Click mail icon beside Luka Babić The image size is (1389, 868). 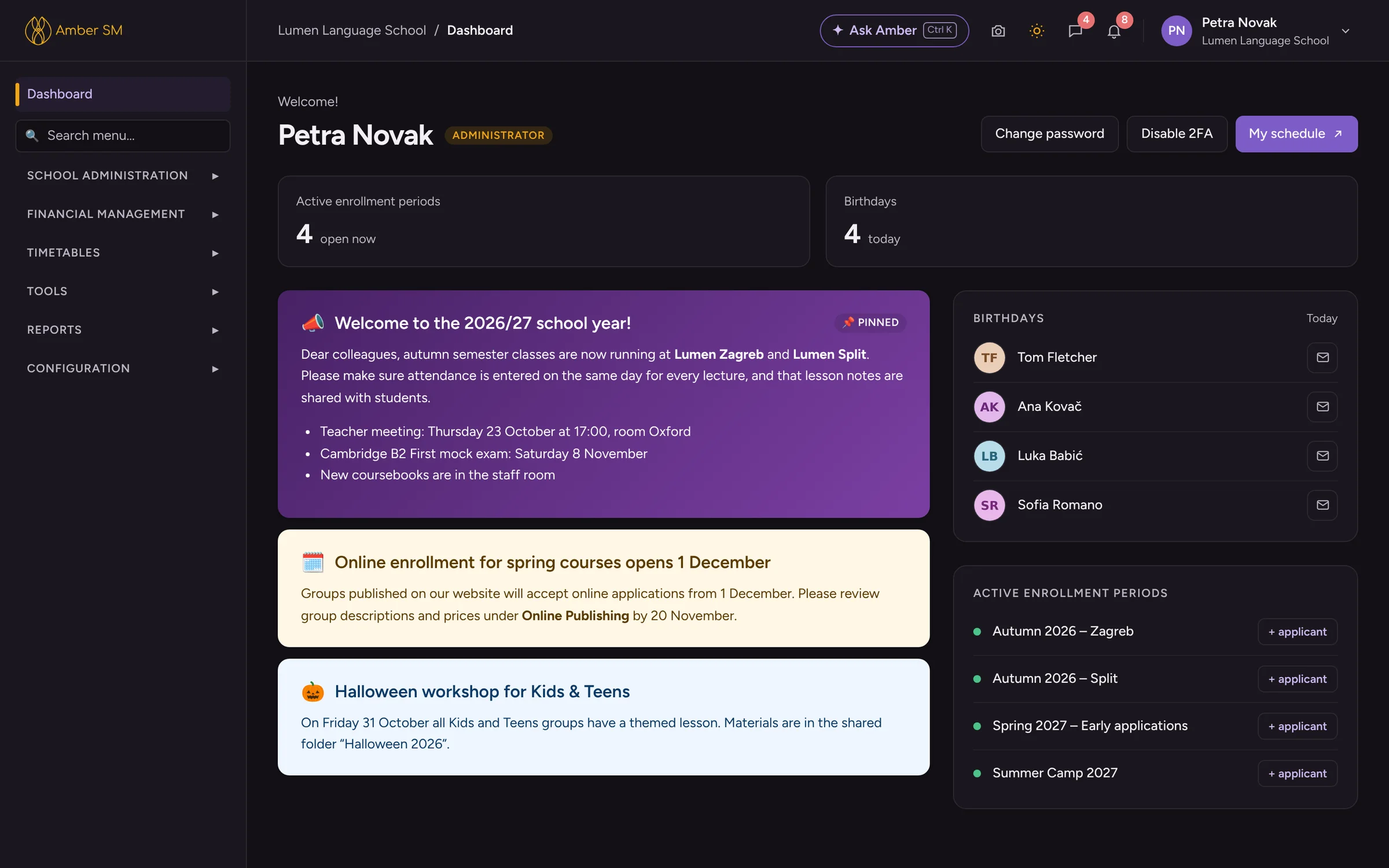point(1322,455)
